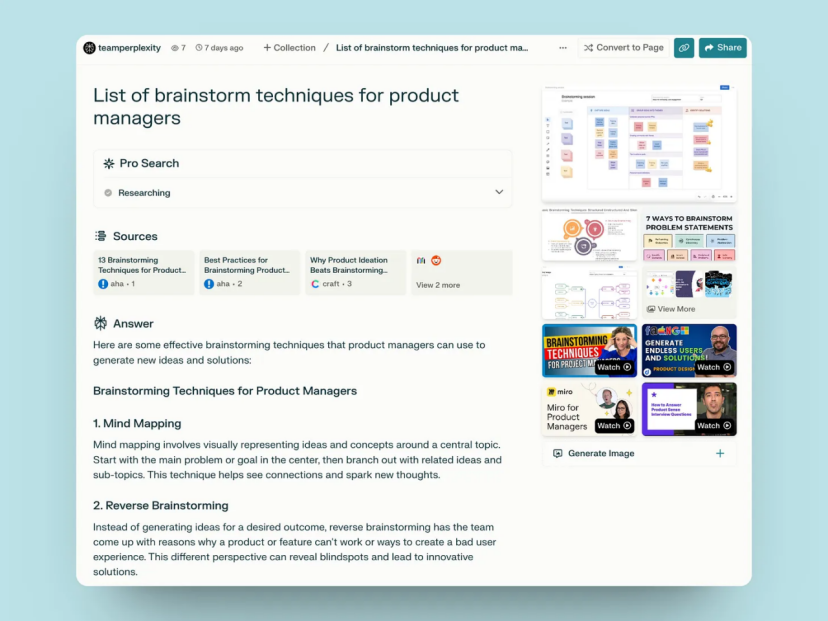The width and height of the screenshot is (828, 621).
Task: Click the 7 days ago clock icon
Action: pos(199,48)
